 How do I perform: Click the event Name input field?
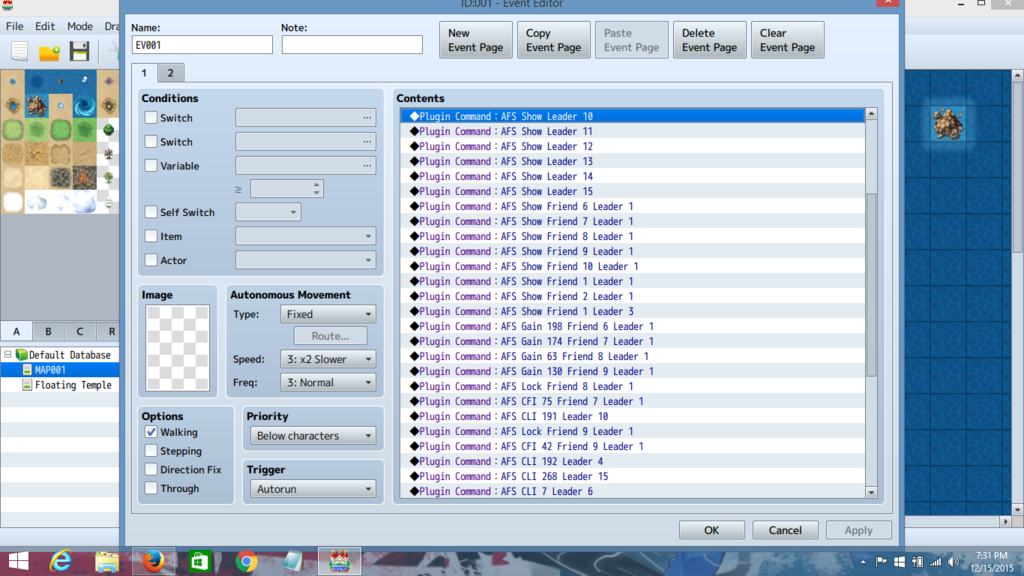(202, 45)
